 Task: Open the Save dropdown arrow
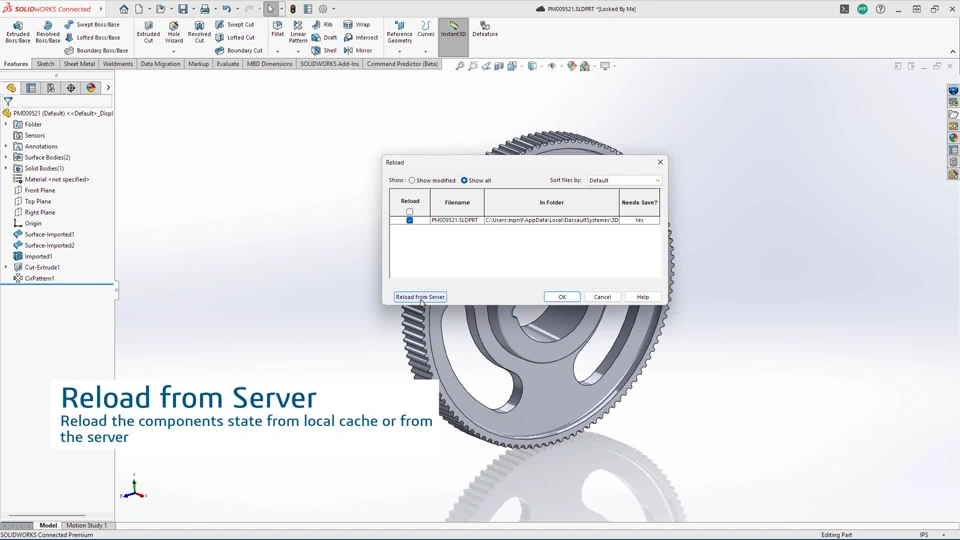click(192, 9)
